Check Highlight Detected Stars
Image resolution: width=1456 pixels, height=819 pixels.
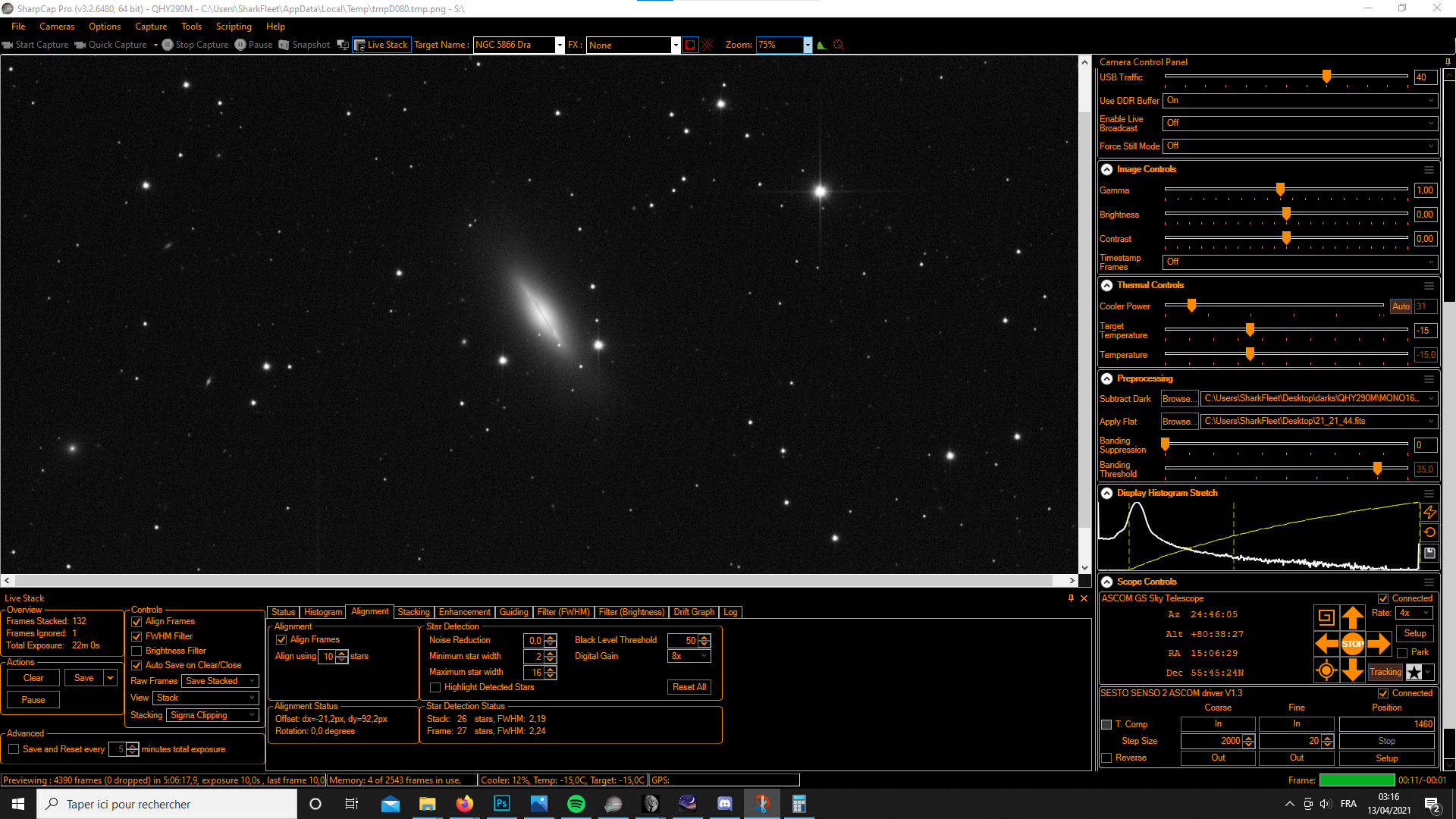coord(435,687)
